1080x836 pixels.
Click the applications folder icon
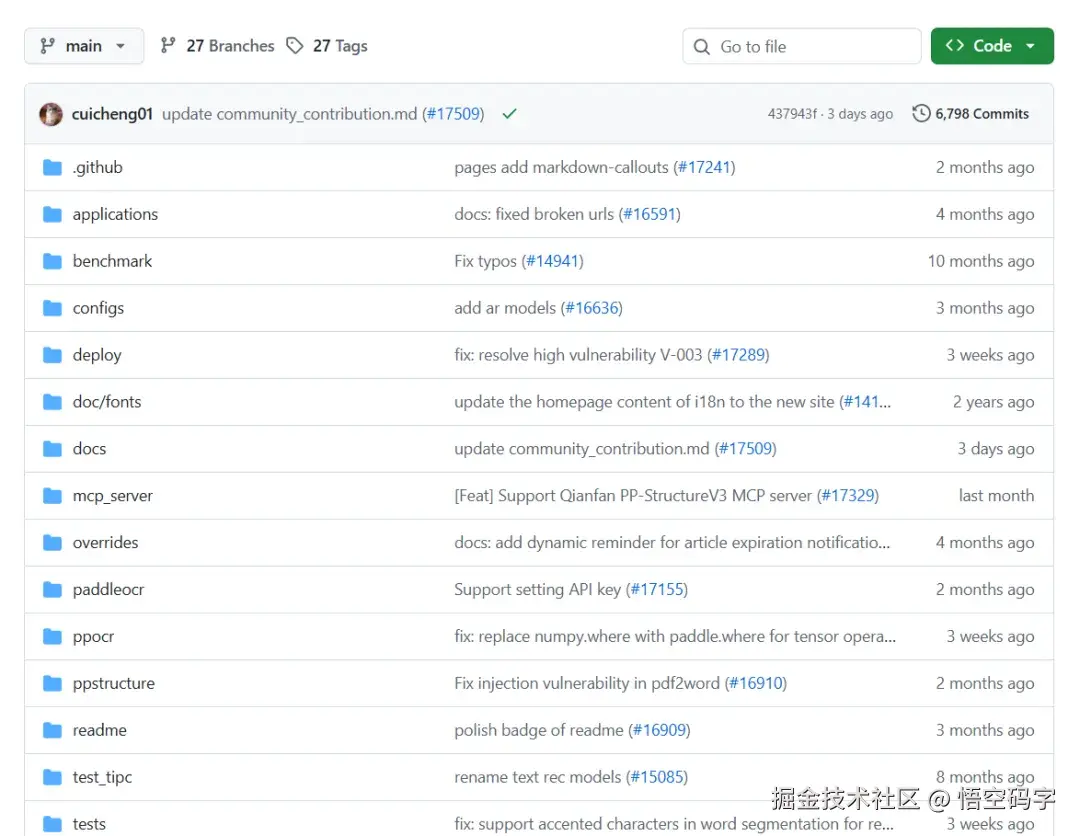pos(52,214)
